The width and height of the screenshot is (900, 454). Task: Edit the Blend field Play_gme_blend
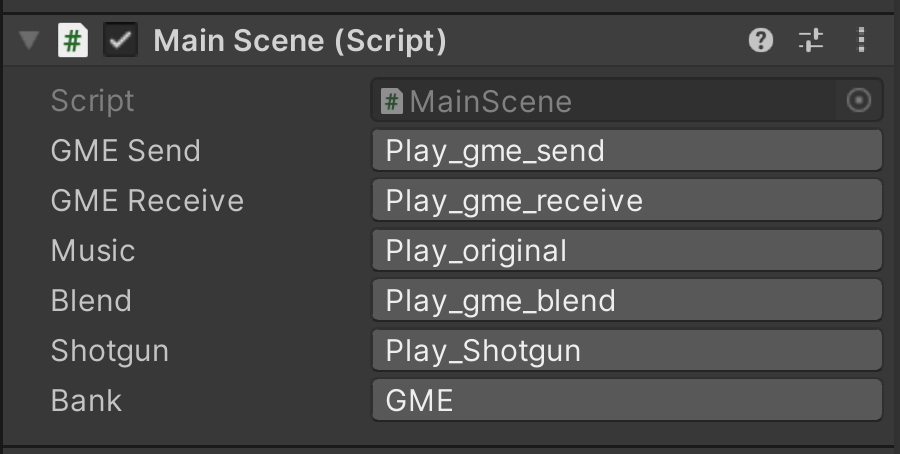tap(626, 301)
